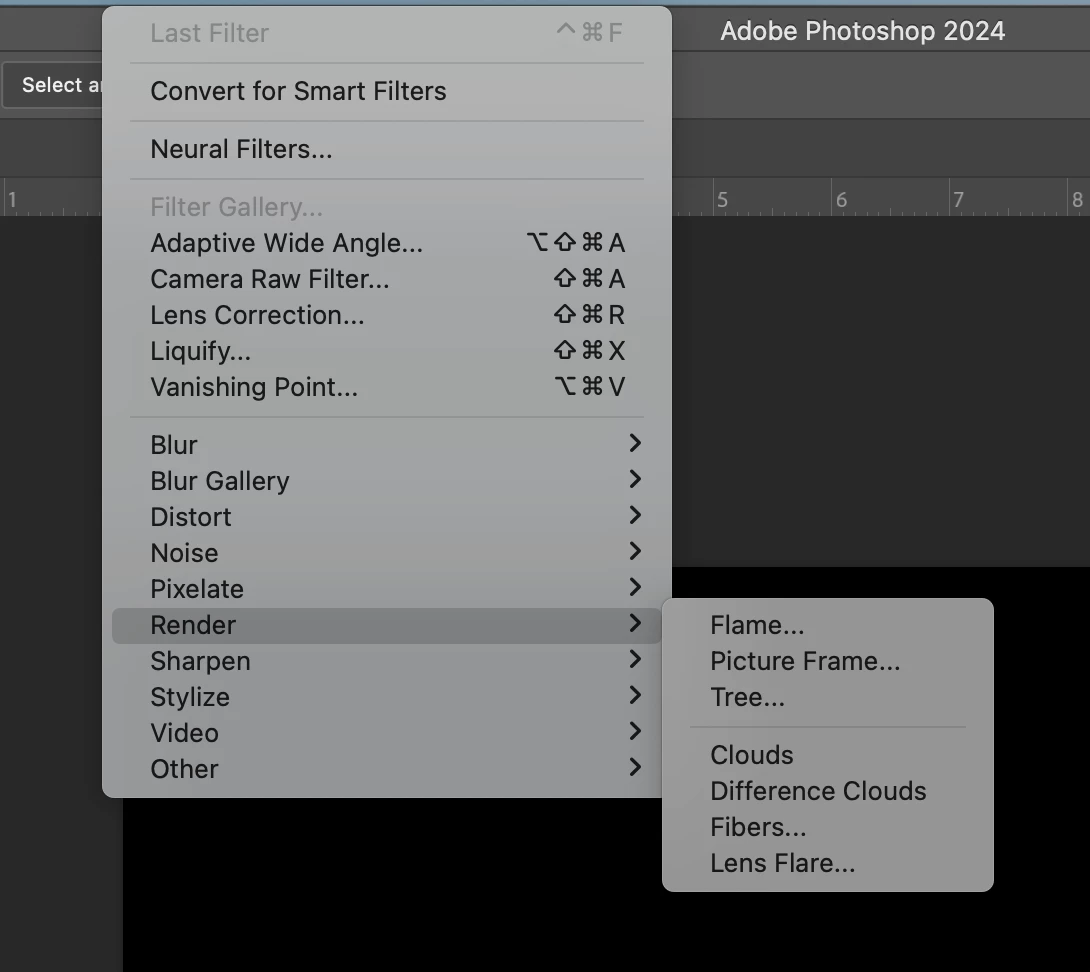Open the Fibers filter dialog

tap(828, 827)
